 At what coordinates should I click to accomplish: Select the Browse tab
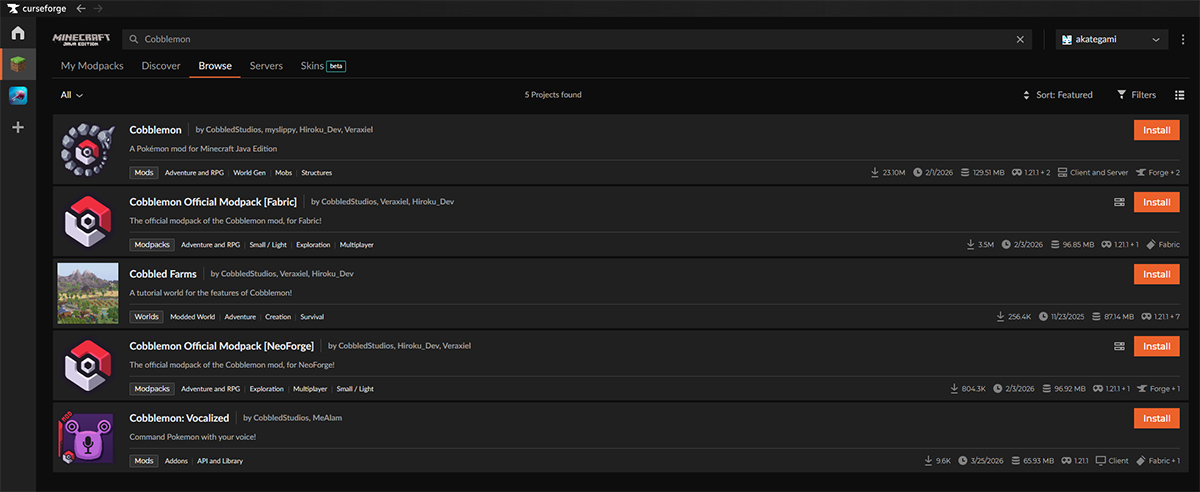coord(215,66)
